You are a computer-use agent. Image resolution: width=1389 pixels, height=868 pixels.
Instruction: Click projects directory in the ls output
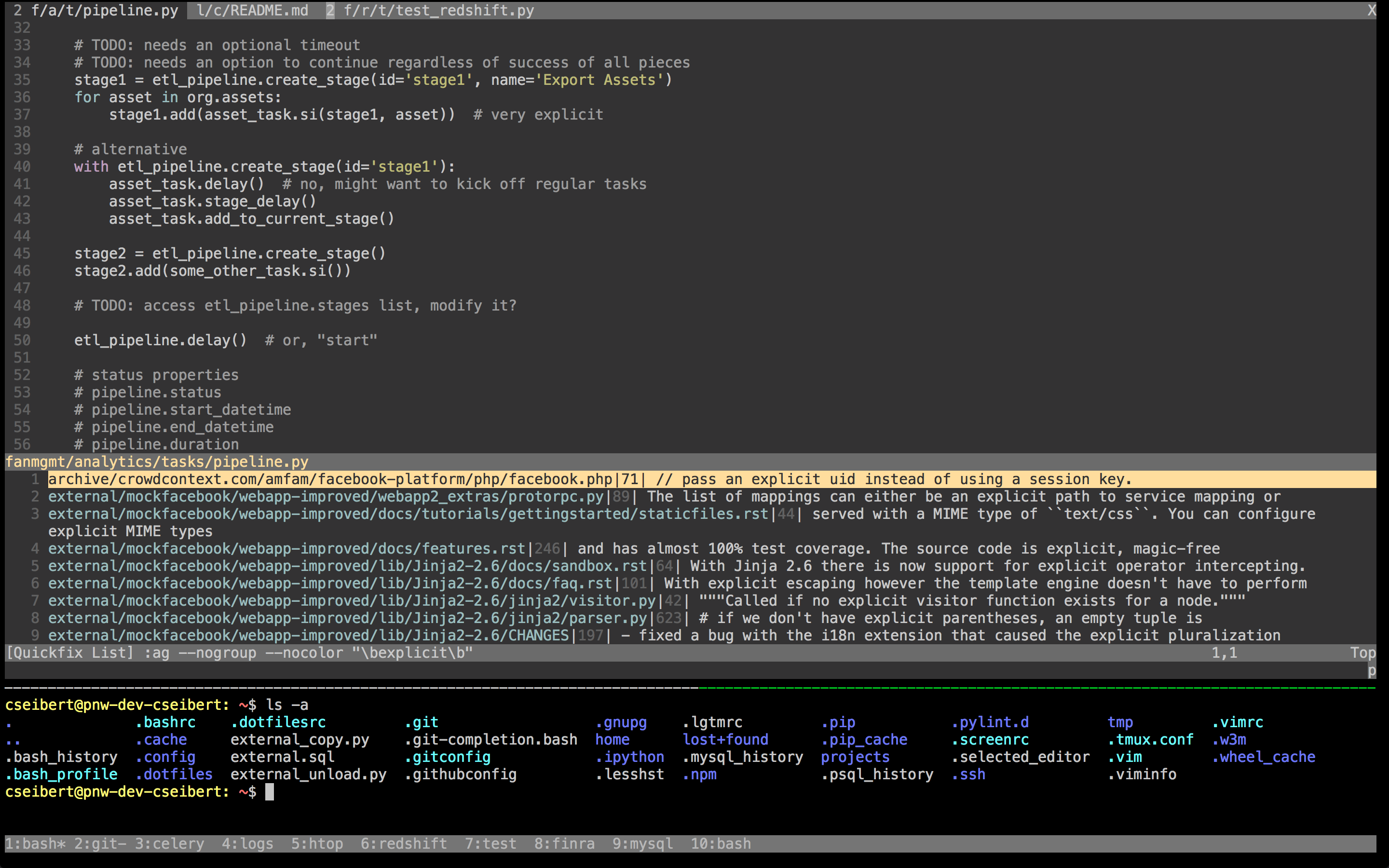(855, 757)
